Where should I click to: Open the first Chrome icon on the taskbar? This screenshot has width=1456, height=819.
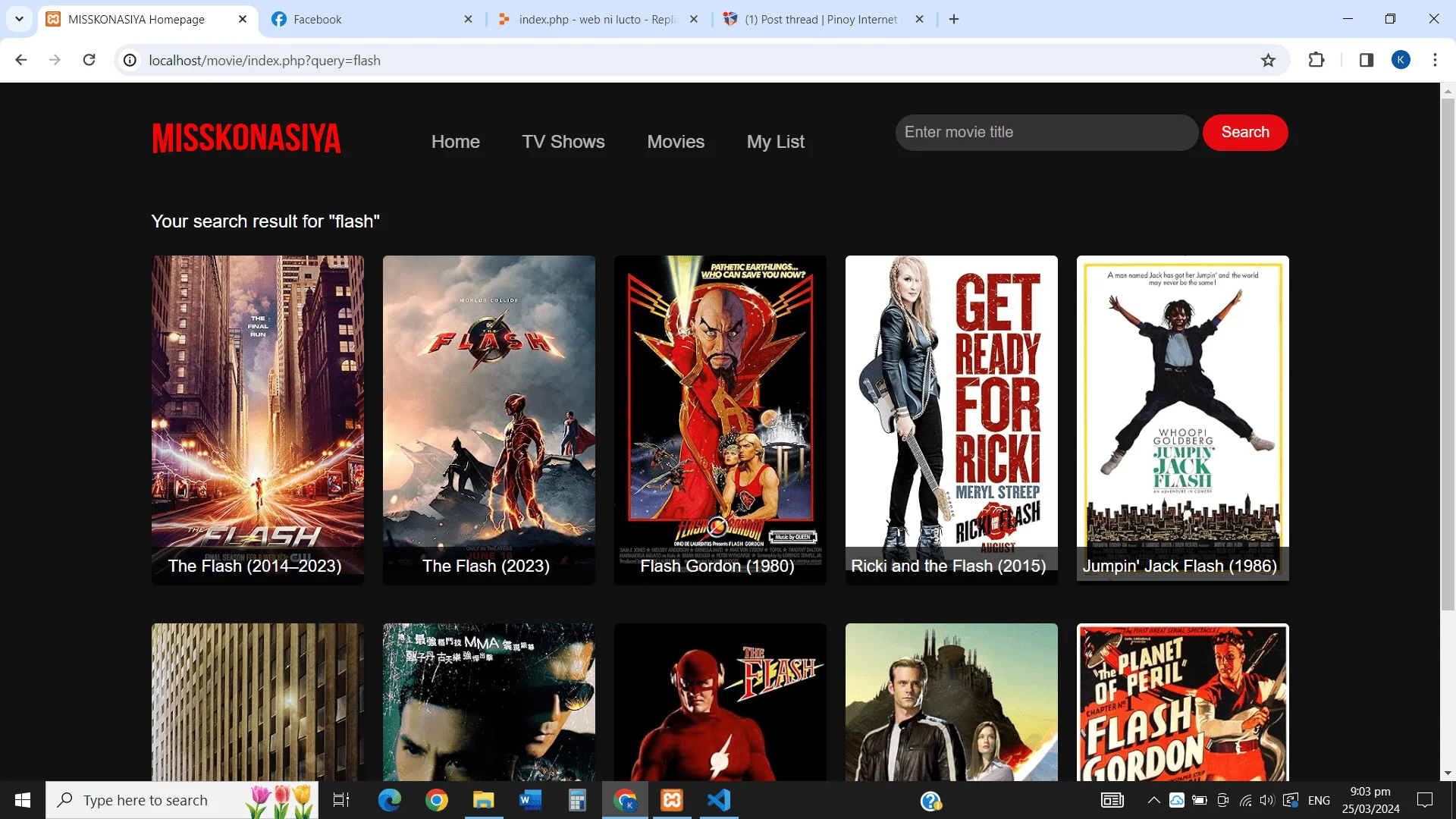click(x=437, y=800)
